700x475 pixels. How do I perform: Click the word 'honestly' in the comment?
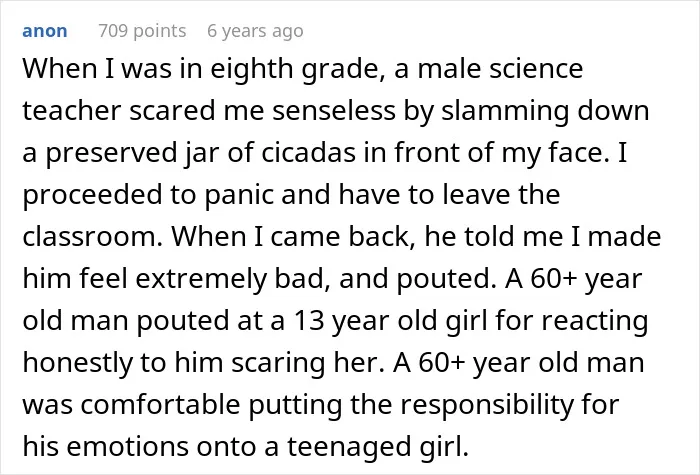point(78,363)
